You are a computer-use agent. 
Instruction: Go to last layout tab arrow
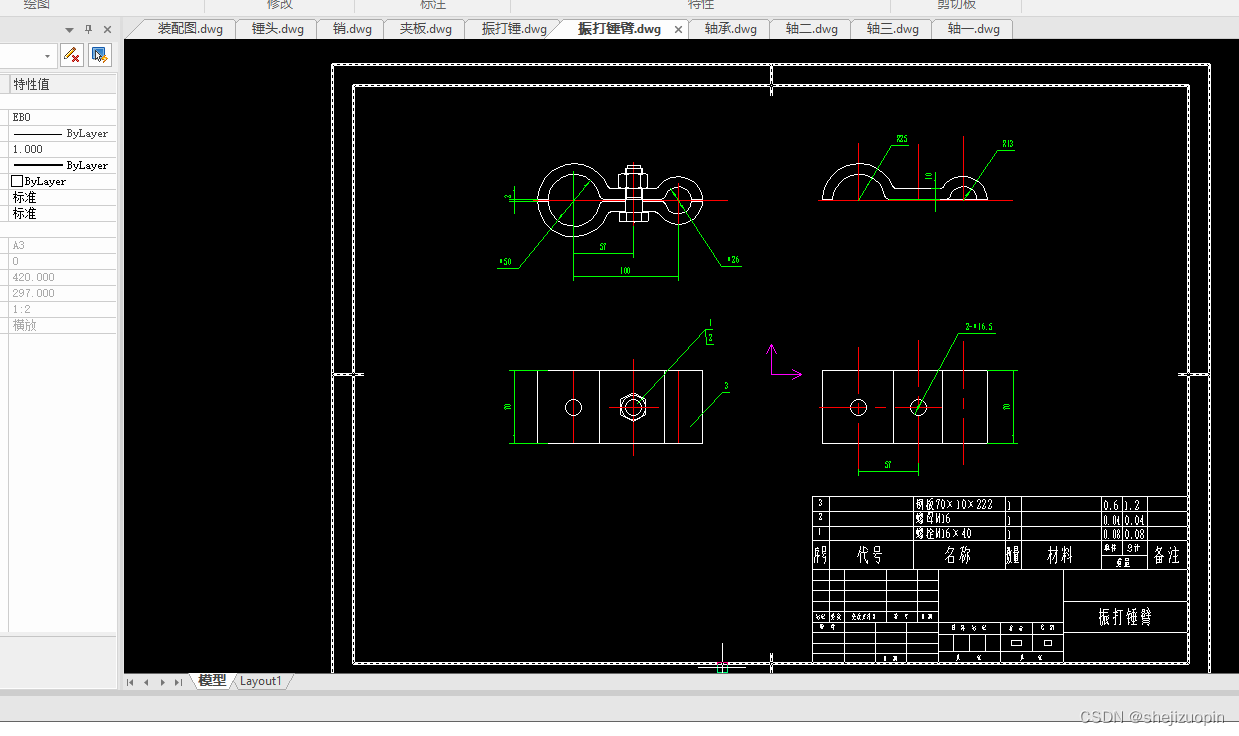(x=179, y=682)
